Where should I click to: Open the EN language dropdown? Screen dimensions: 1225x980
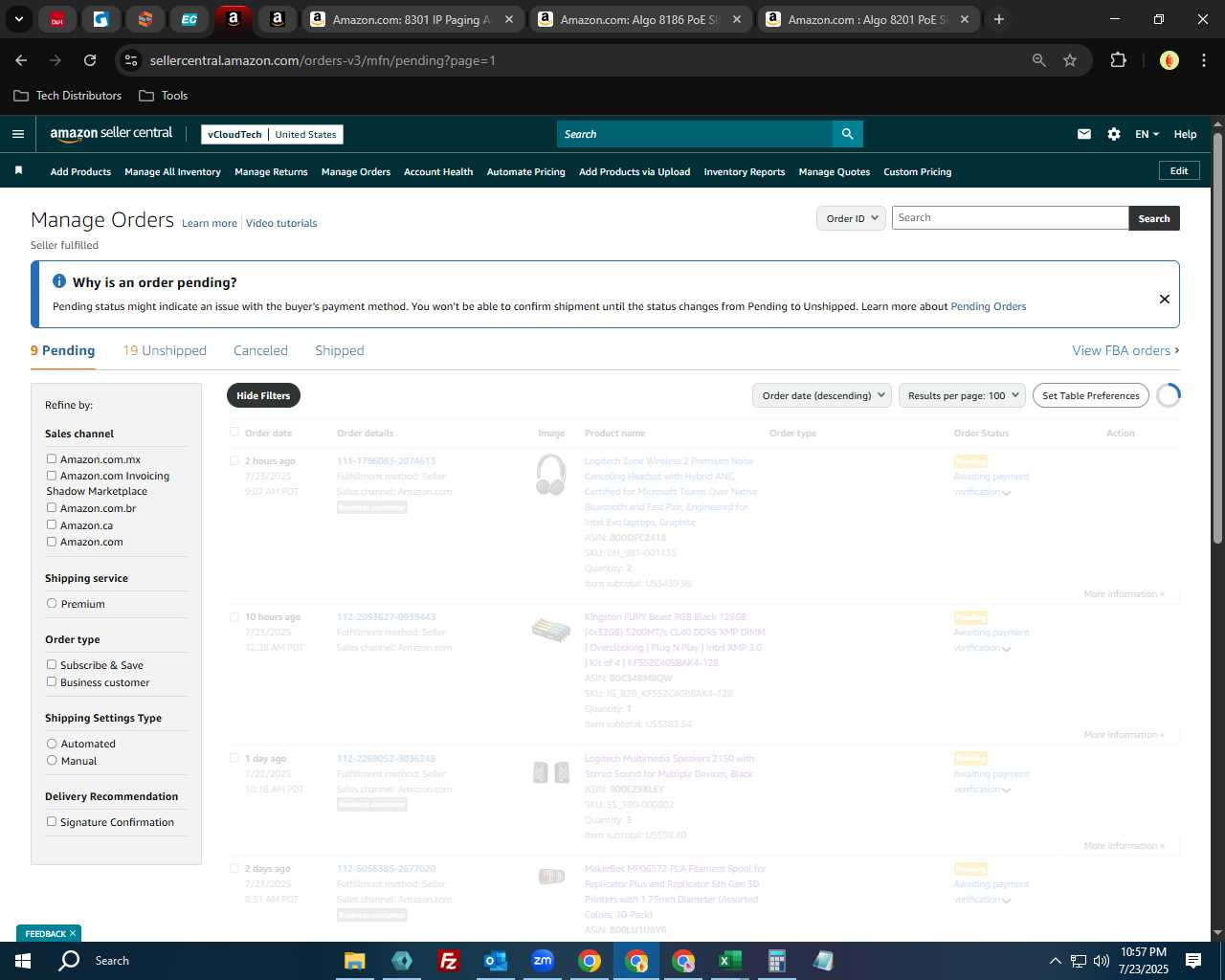(1147, 134)
